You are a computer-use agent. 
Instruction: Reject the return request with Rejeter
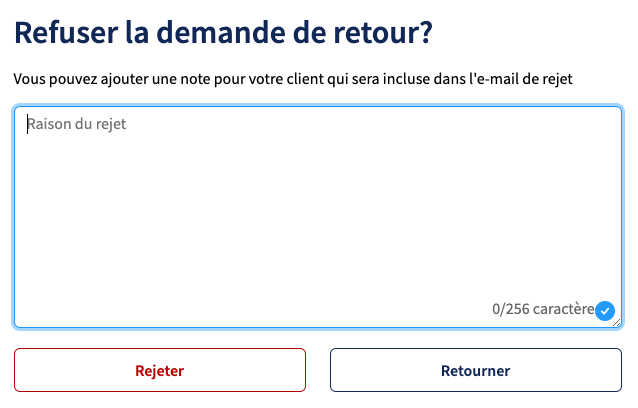[160, 370]
